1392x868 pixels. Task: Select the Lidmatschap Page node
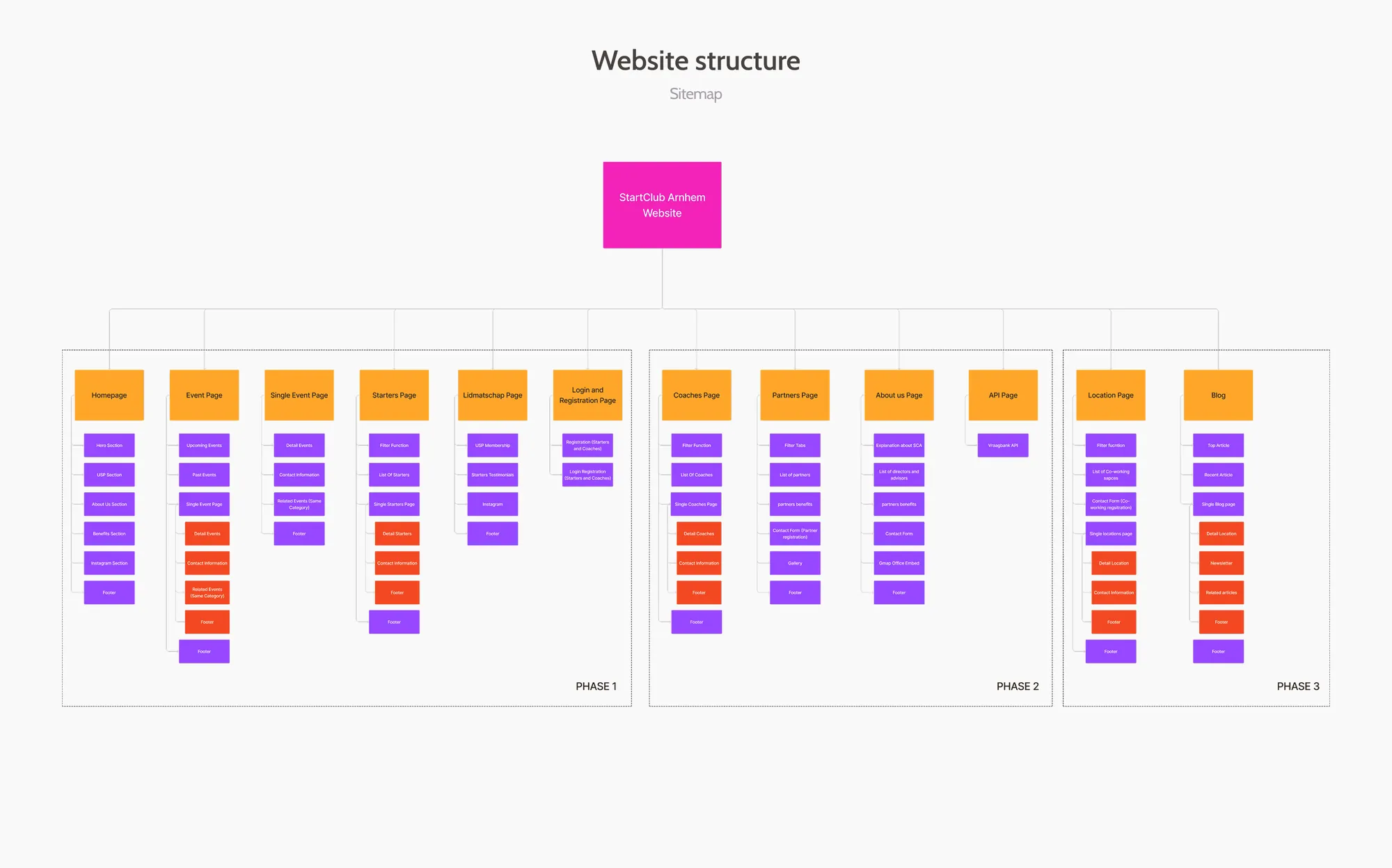(x=493, y=395)
